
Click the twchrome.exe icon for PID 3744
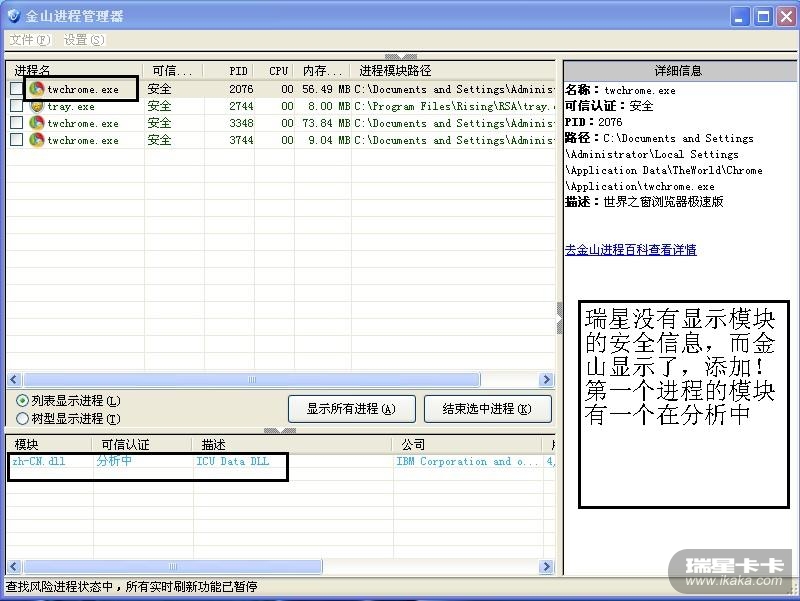(36, 140)
